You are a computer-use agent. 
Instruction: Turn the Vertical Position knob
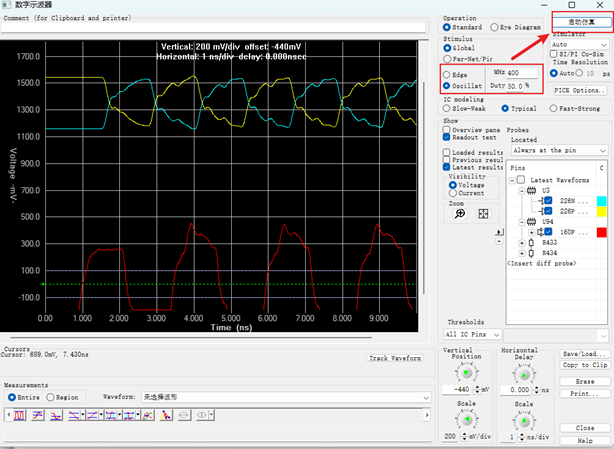[464, 372]
